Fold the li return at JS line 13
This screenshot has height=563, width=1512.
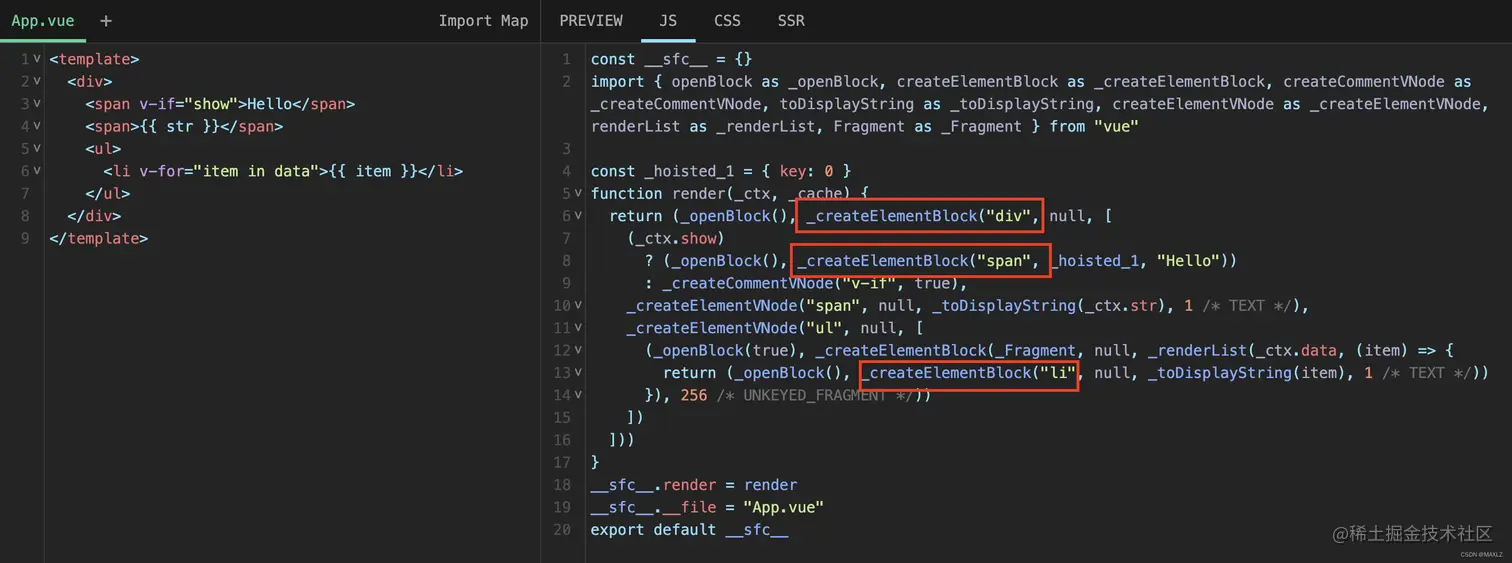(578, 373)
